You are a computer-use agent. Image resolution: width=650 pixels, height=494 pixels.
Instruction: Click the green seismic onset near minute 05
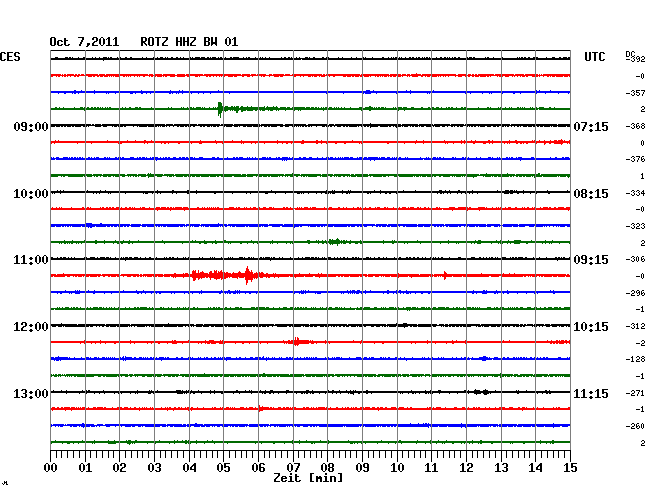(x=220, y=109)
